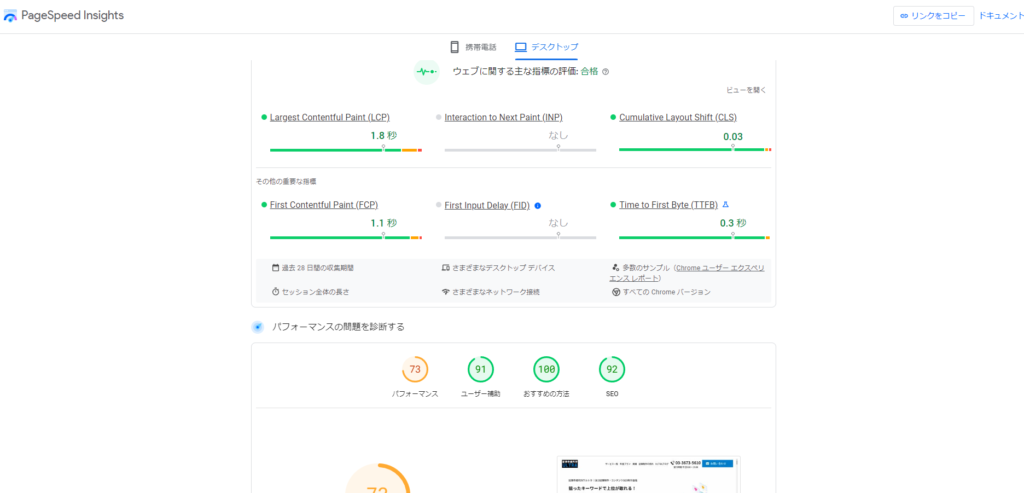Open Cumulative Layout Shift (CLS) link
The width and height of the screenshot is (1024, 493).
(678, 118)
